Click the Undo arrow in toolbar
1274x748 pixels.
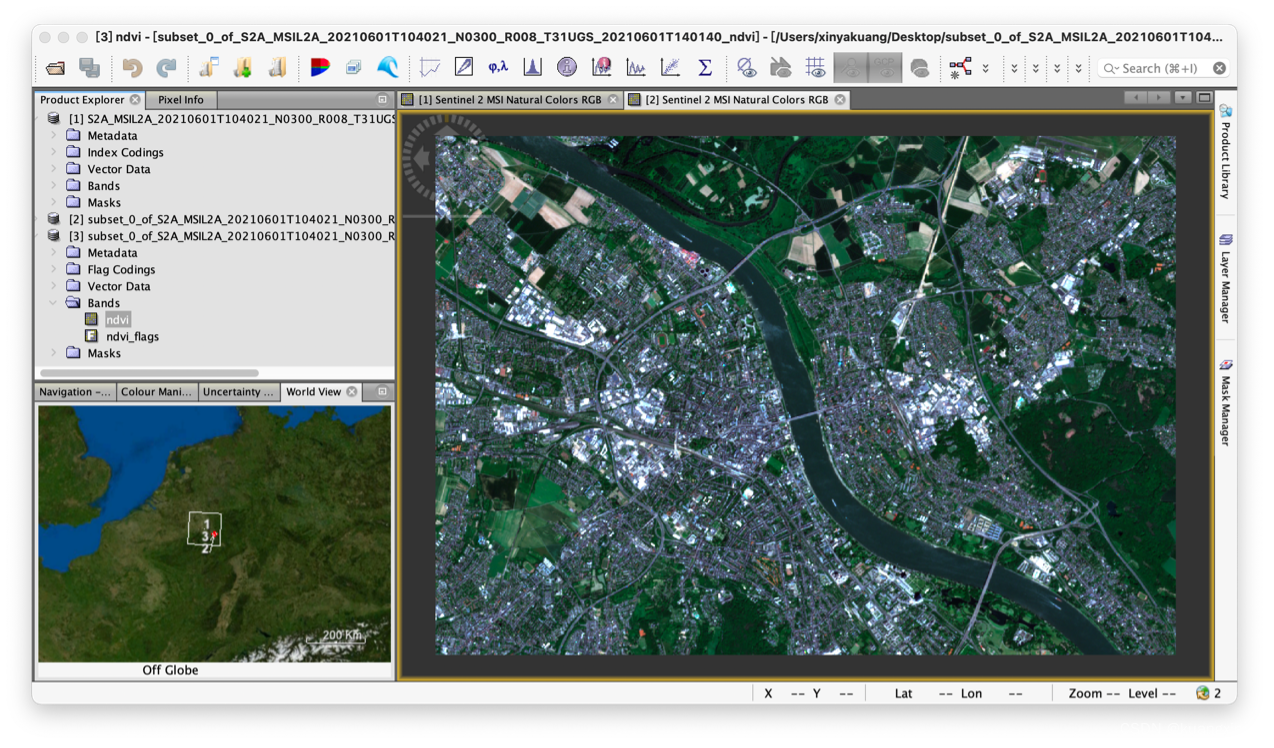coord(132,68)
